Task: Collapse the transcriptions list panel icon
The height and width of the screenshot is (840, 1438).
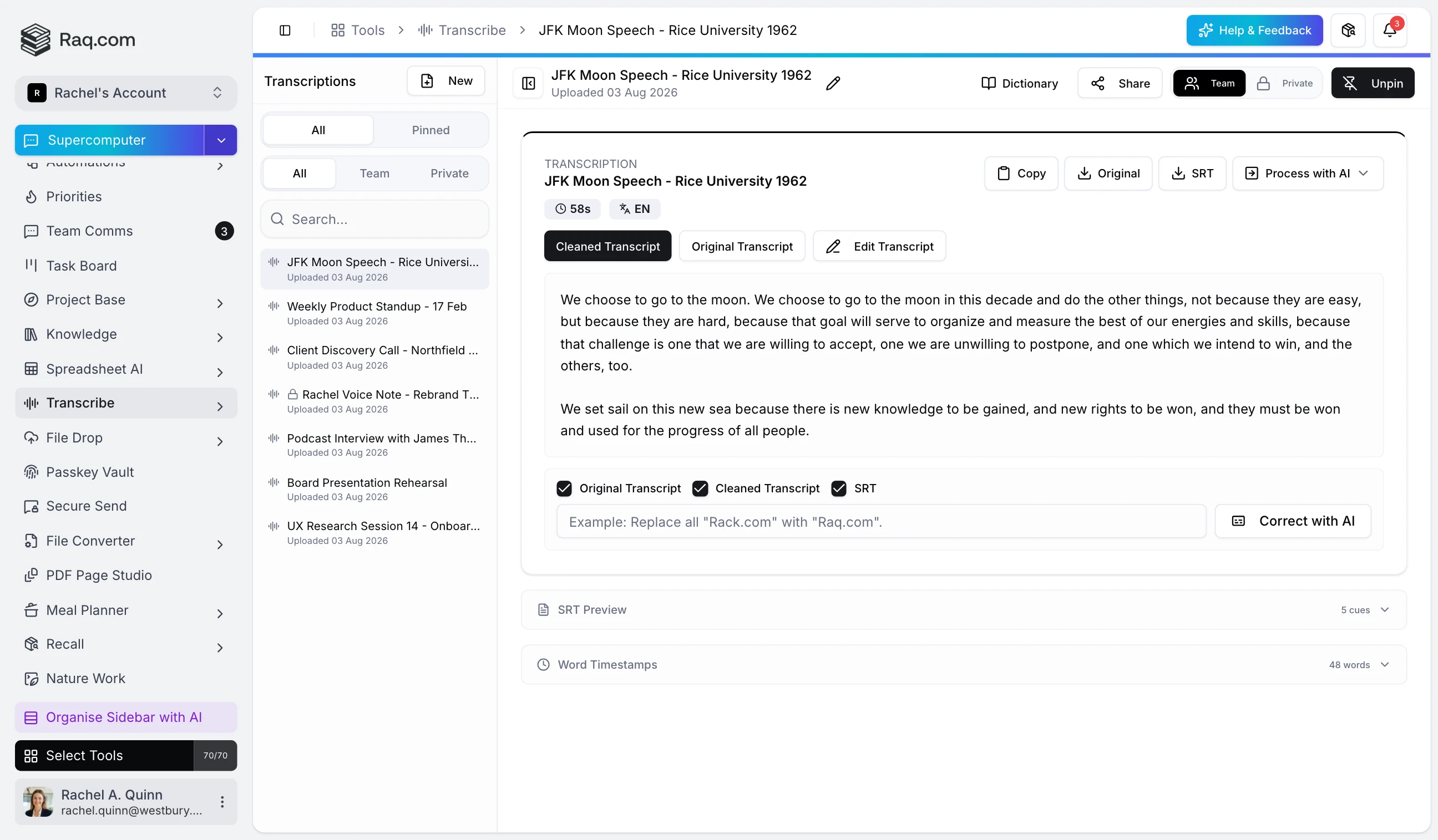Action: click(528, 83)
